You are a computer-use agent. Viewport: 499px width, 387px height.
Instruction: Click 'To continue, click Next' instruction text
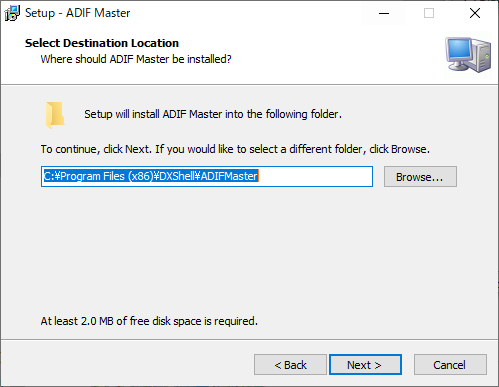(235, 149)
